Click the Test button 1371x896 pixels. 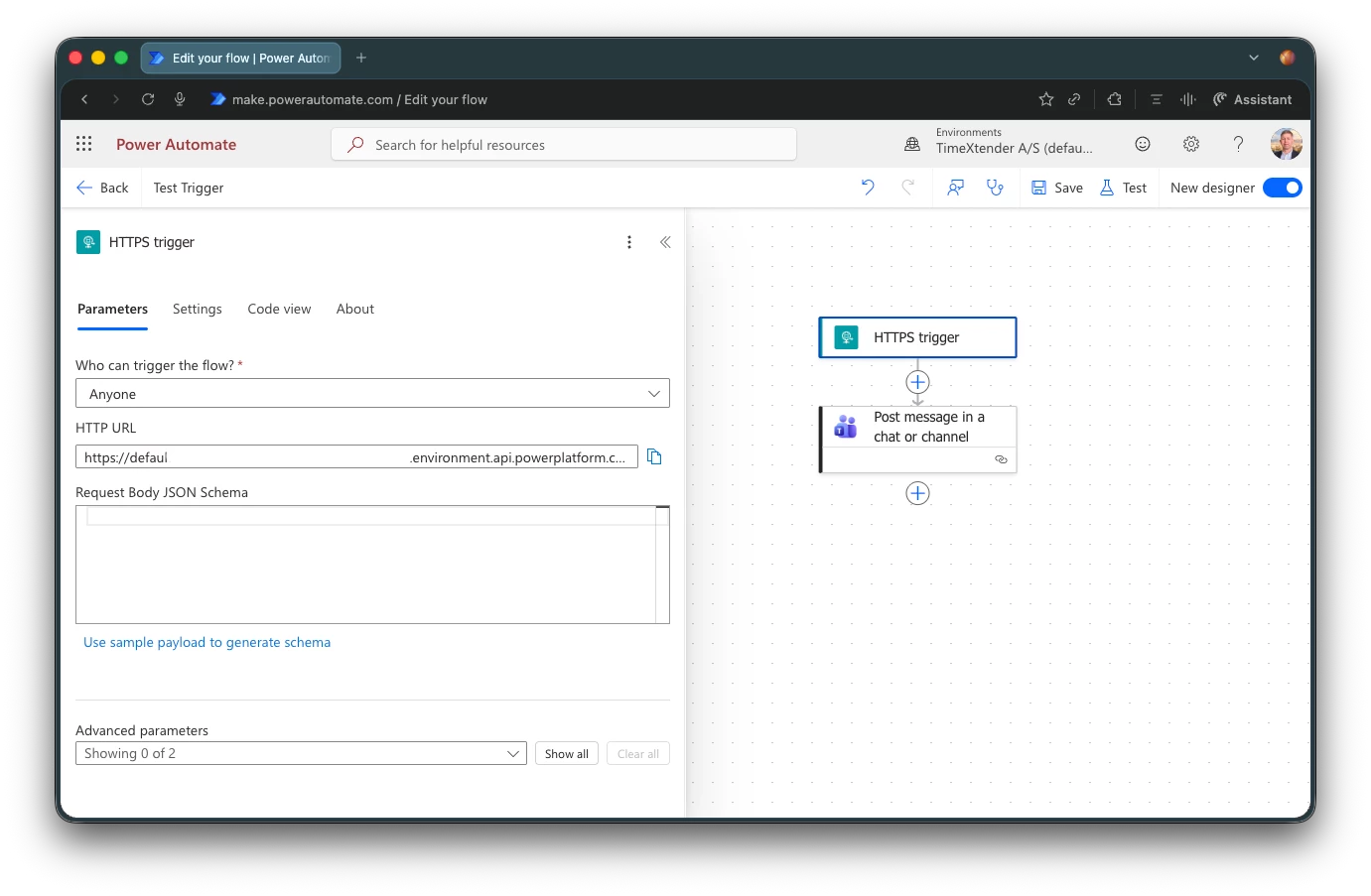(x=1123, y=188)
